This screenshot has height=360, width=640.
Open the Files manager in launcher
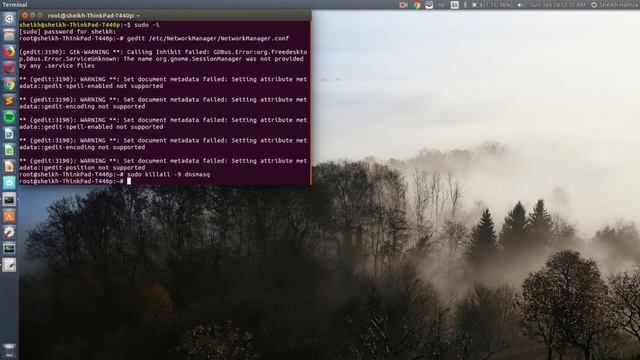click(9, 35)
